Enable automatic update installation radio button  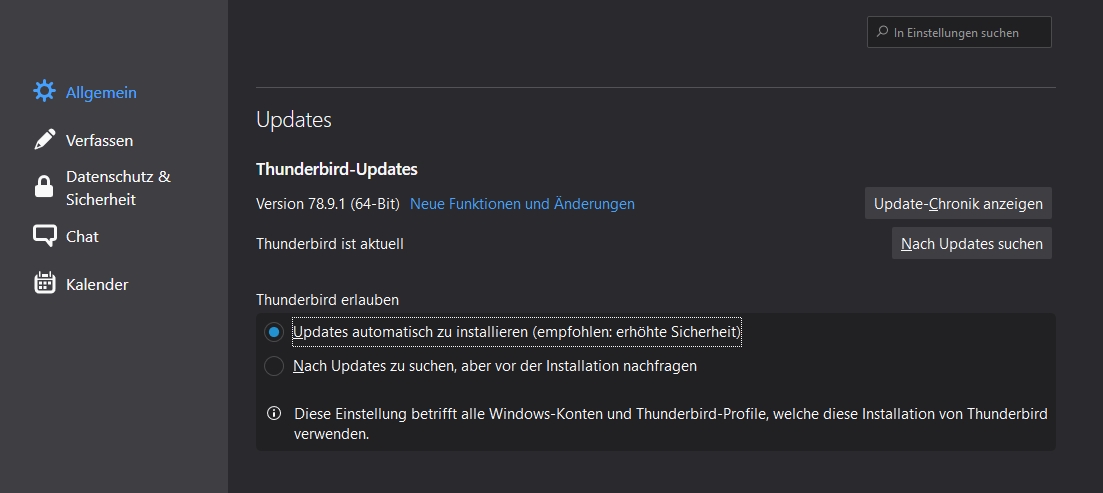(x=273, y=332)
